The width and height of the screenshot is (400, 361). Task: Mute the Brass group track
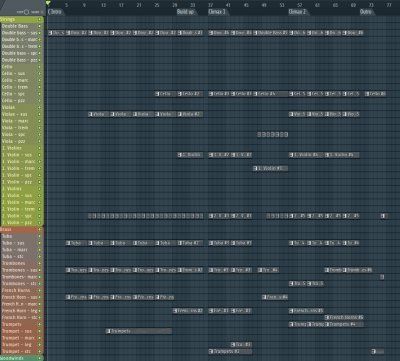(39, 229)
